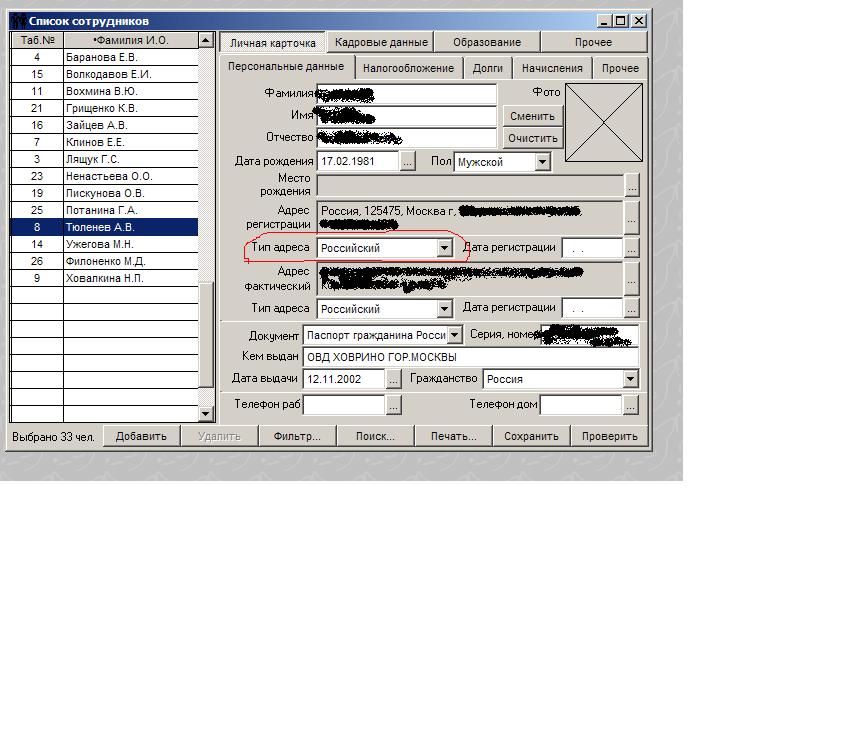This screenshot has height=743, width=866.
Task: Open the circled Тип адреса dropdown
Action: 445,248
